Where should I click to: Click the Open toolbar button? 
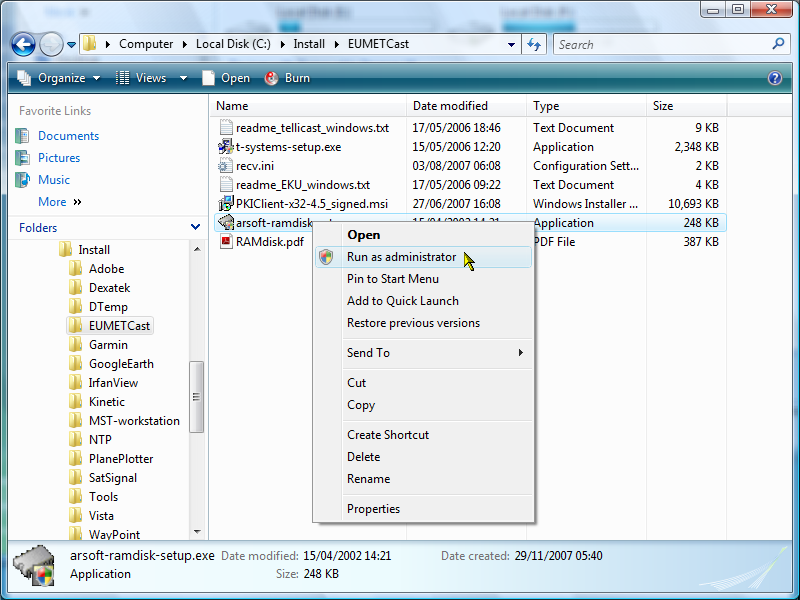(x=226, y=78)
